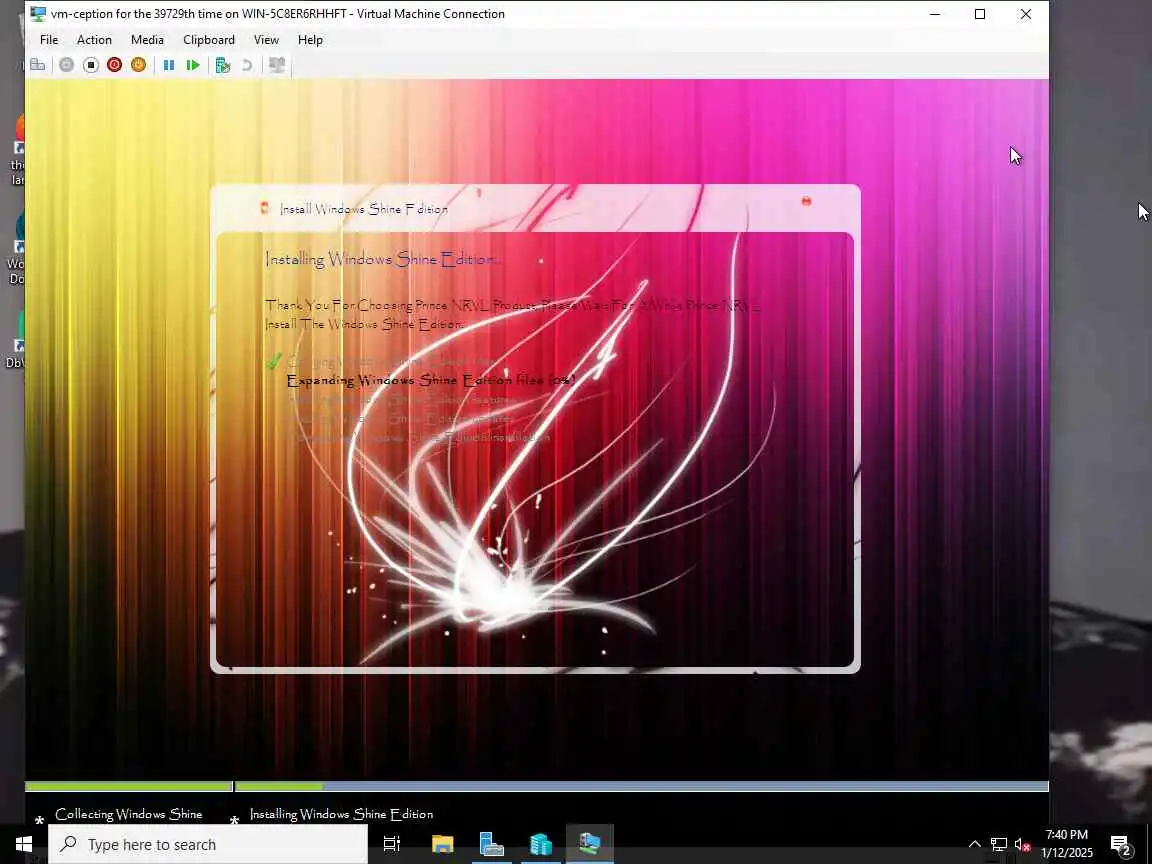Click the 'Installing Windows Shine Edition...' heading
This screenshot has height=864, width=1152.
[383, 259]
